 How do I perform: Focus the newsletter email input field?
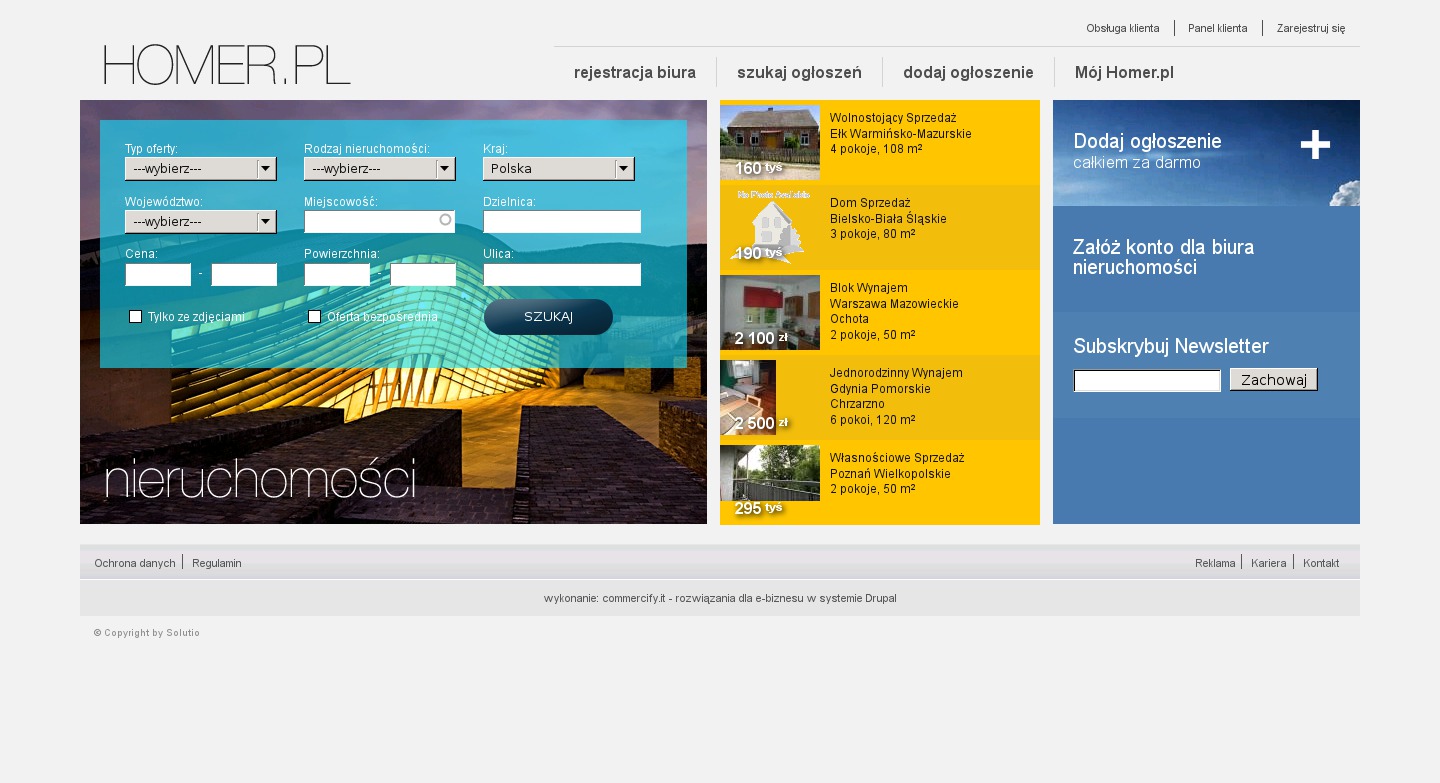1147,381
